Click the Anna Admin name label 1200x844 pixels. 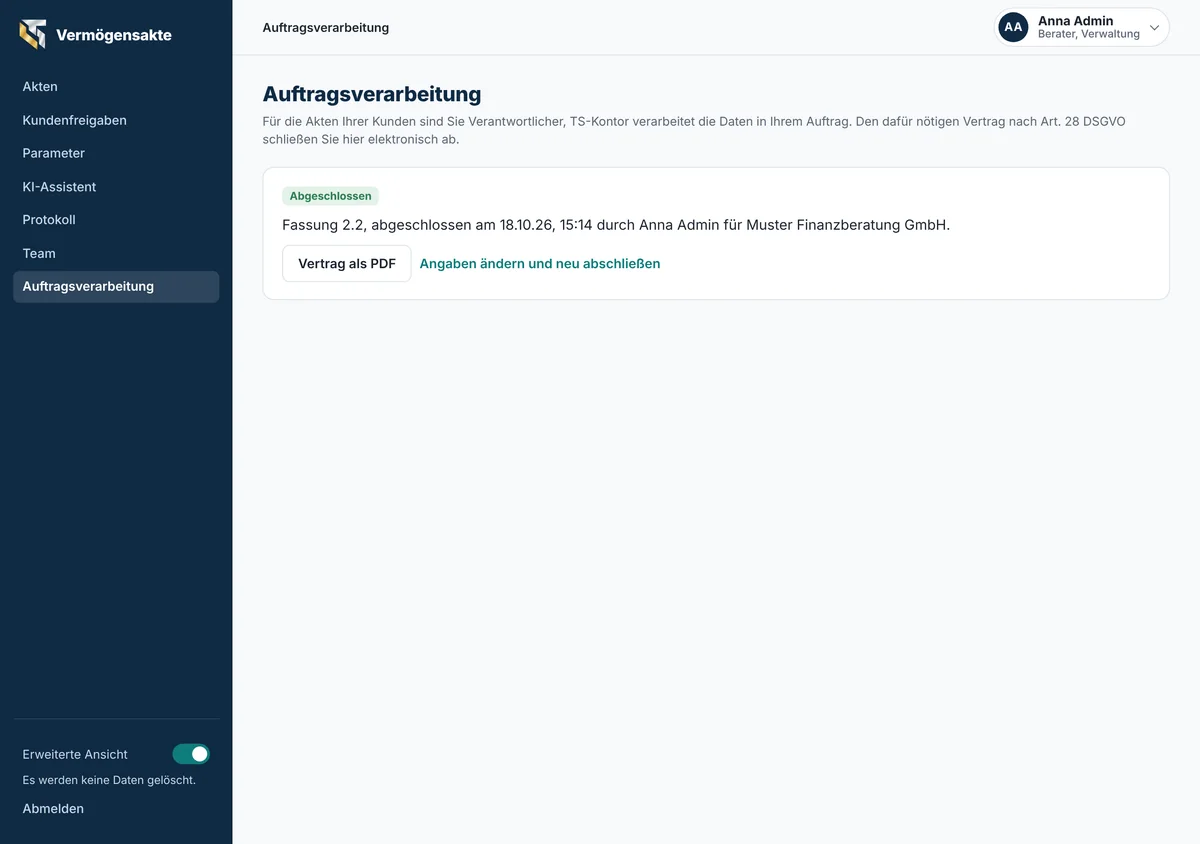click(1075, 21)
